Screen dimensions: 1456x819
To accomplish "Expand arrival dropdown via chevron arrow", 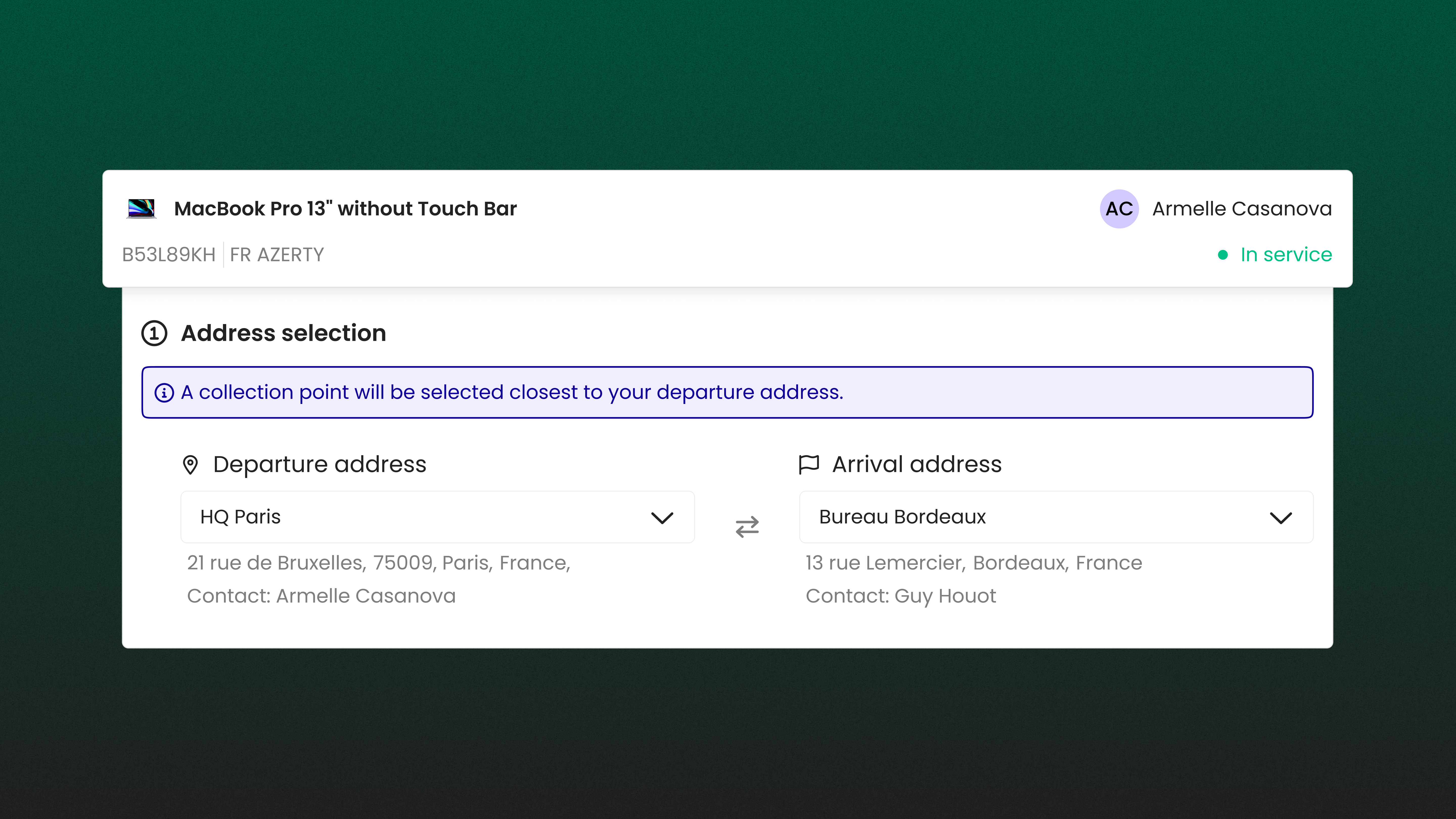I will tap(1281, 518).
